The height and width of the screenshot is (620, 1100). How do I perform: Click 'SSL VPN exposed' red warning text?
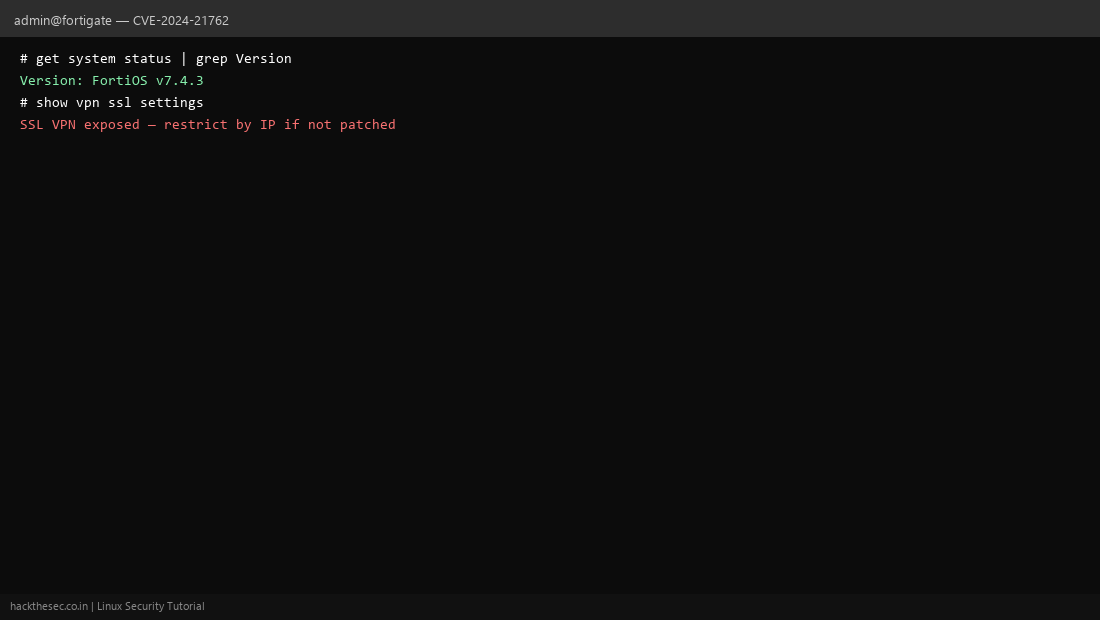point(79,125)
